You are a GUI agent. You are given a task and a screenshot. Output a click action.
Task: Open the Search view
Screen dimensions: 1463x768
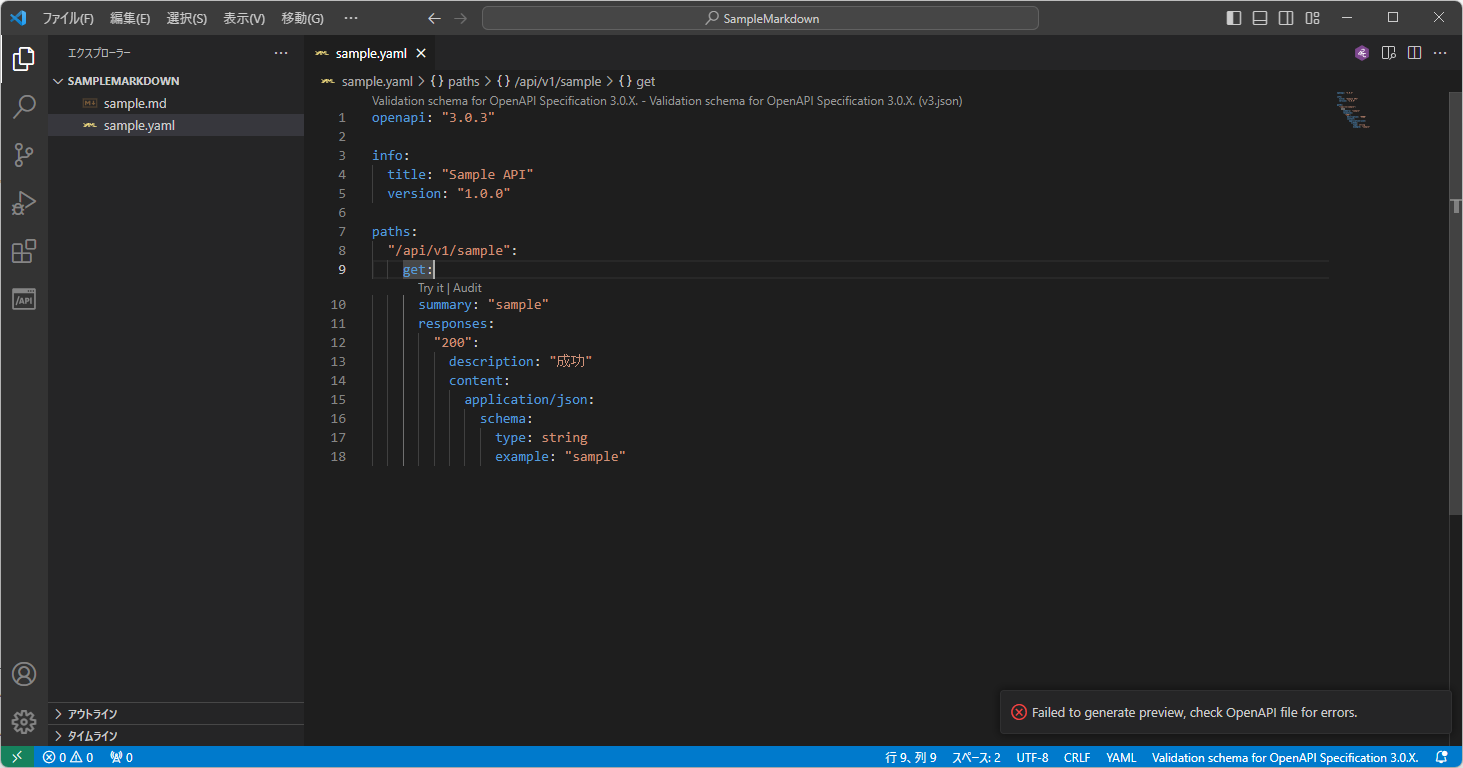pyautogui.click(x=24, y=107)
